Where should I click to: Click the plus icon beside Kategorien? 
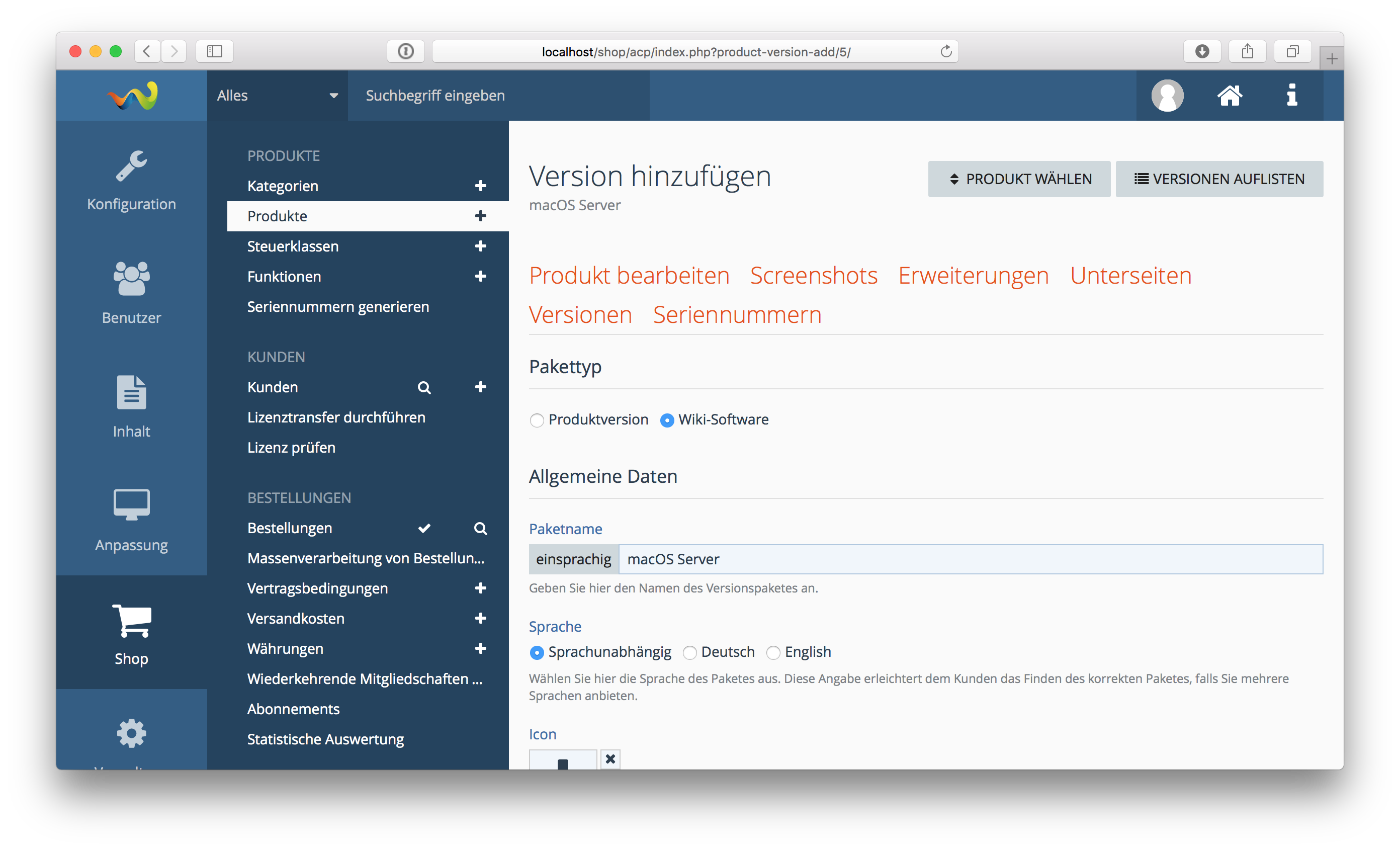480,186
